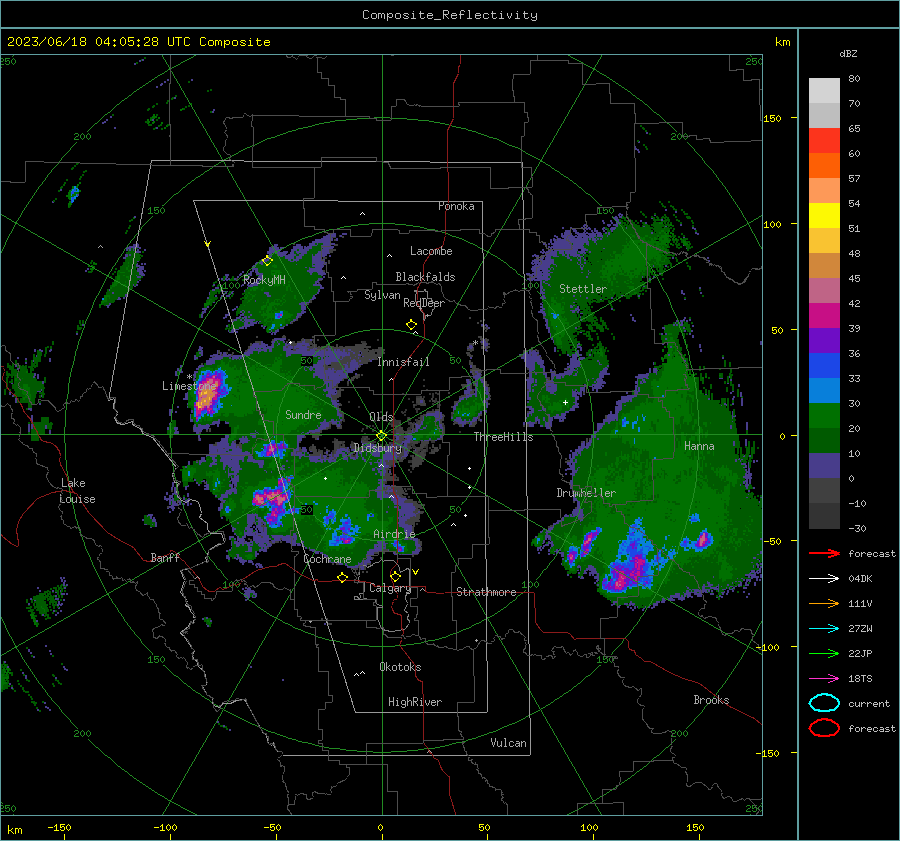The width and height of the screenshot is (900, 841).
Task: Select the bright green 20-30 dBZ swatch
Action: coord(824,416)
